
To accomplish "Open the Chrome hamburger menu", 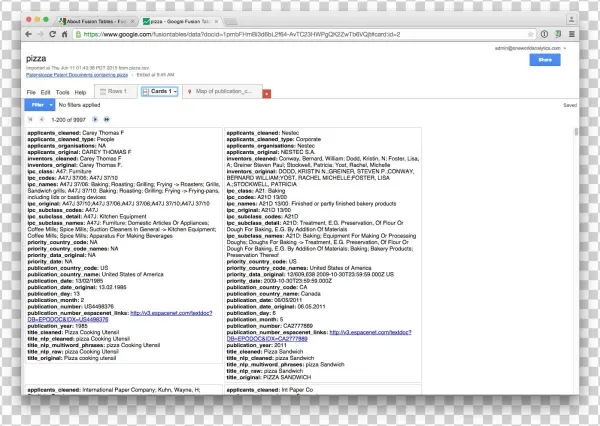I will [572, 34].
